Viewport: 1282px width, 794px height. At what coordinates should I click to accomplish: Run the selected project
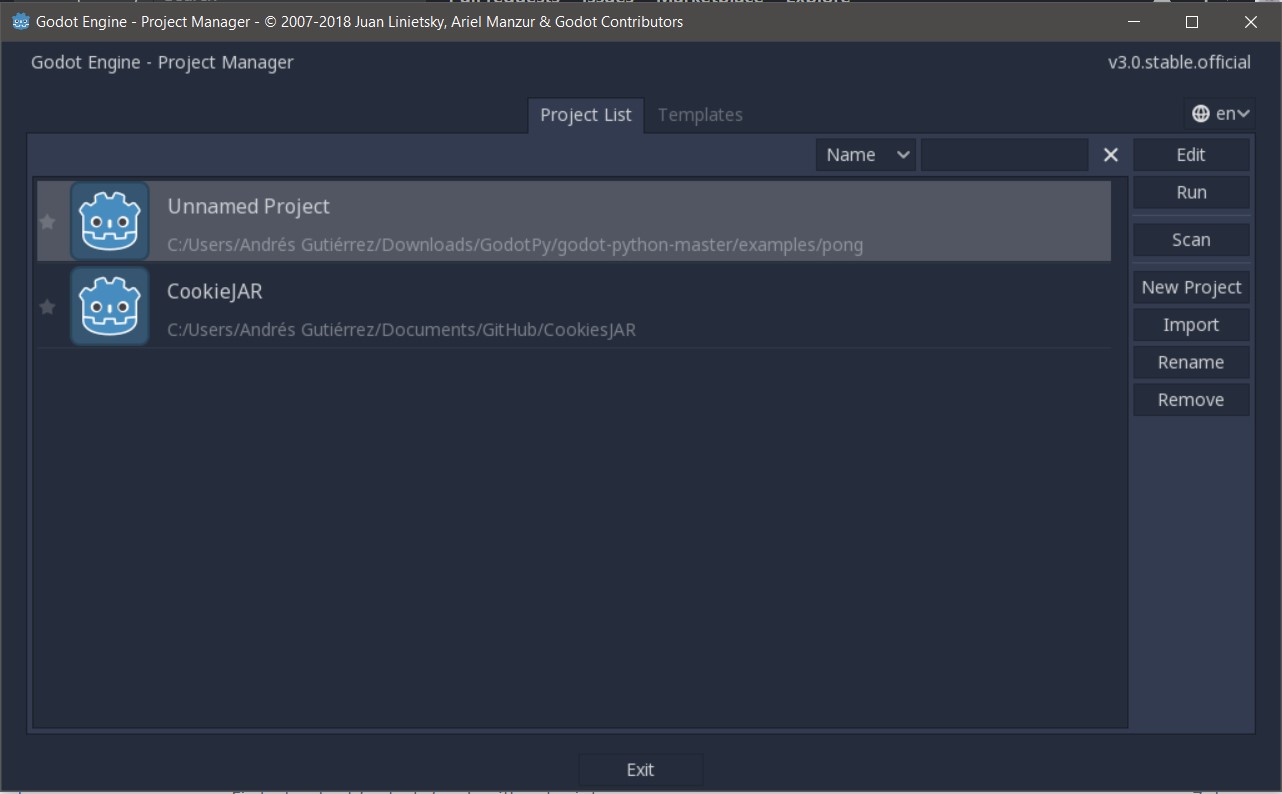pyautogui.click(x=1191, y=192)
